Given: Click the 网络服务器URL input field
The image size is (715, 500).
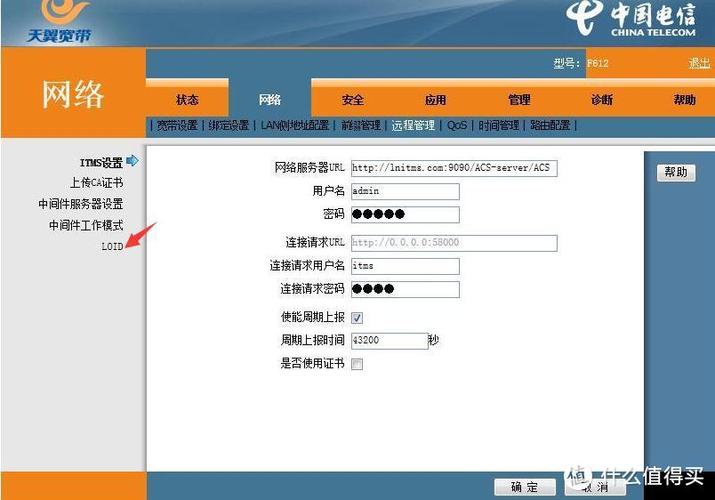Looking at the screenshot, I should (x=454, y=168).
